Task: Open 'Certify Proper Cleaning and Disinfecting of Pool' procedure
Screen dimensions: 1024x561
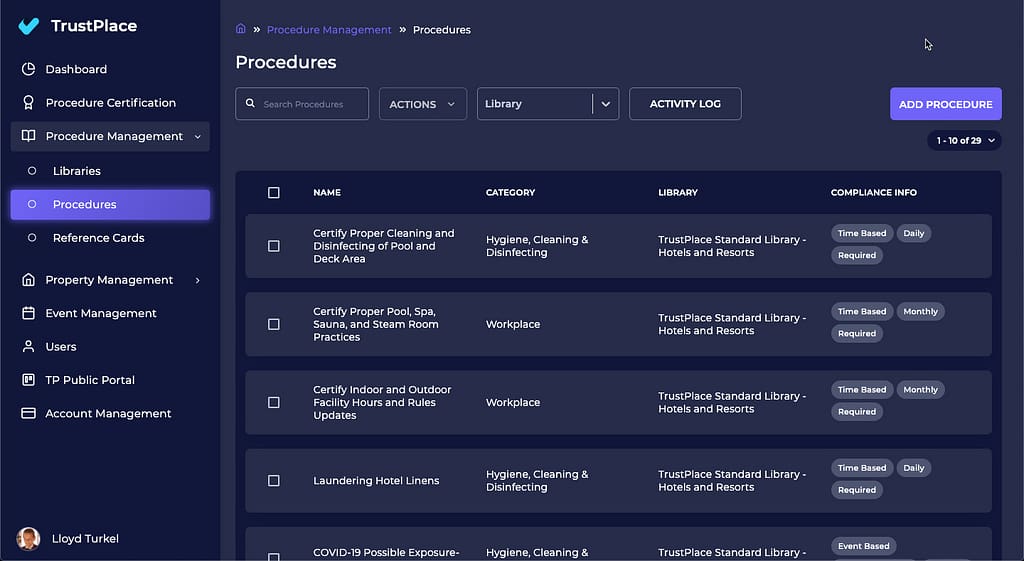Action: coord(383,246)
